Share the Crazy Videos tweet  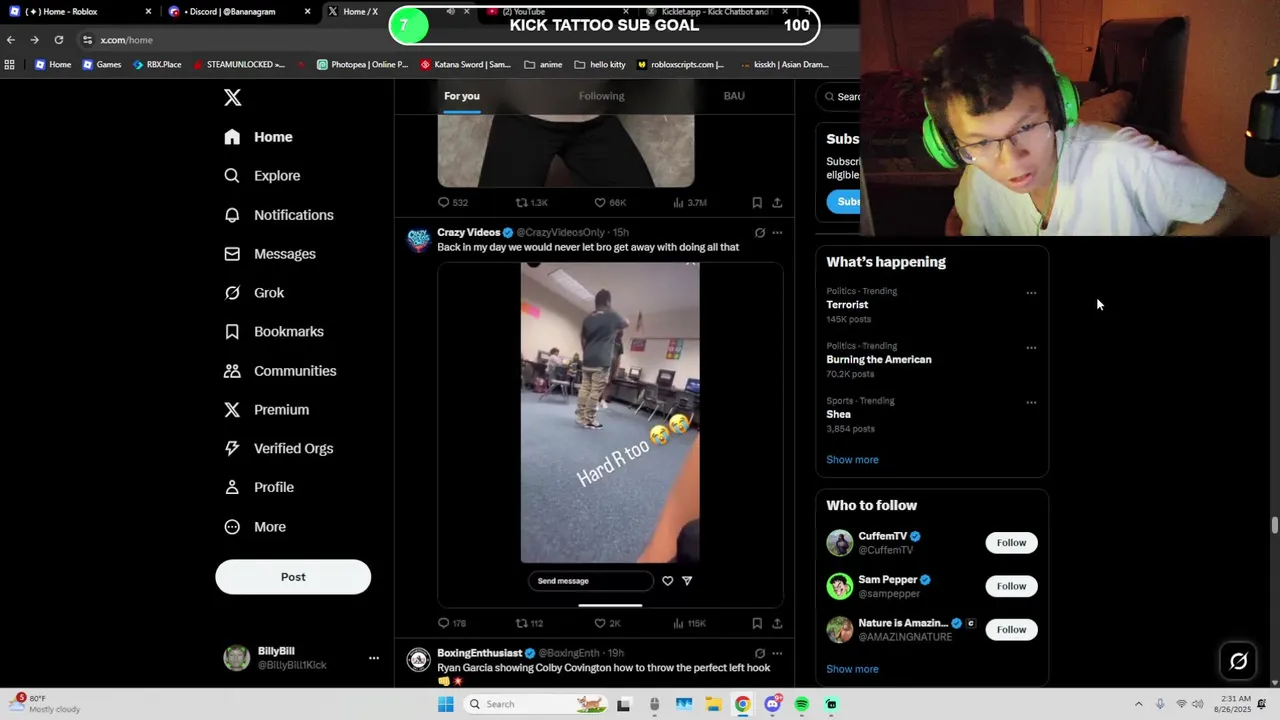click(777, 623)
